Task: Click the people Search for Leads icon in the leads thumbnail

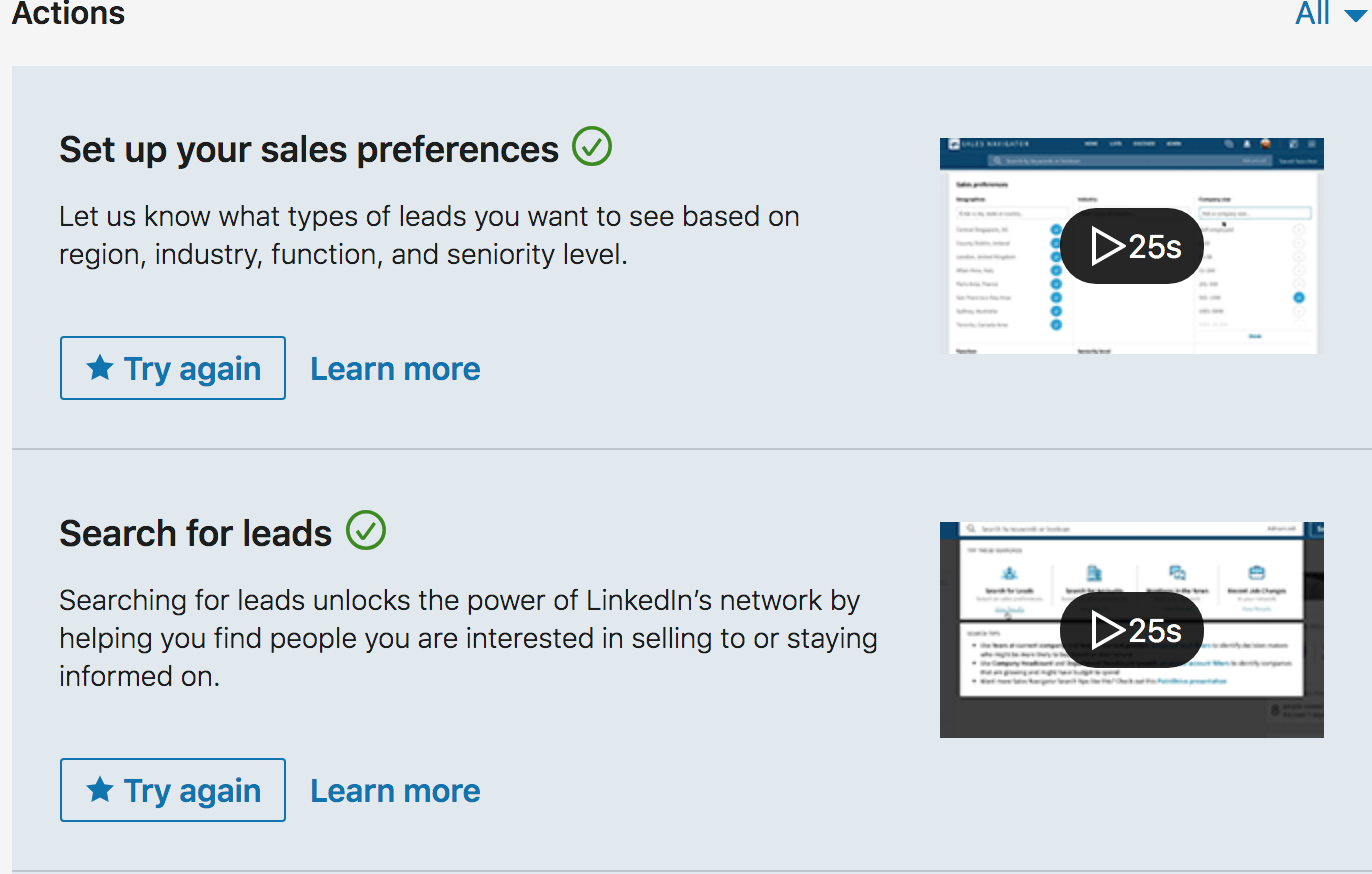Action: (x=1009, y=573)
